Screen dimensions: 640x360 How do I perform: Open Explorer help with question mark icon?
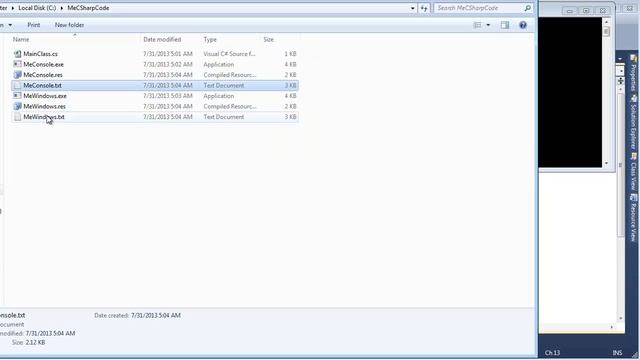pyautogui.click(x=522, y=25)
